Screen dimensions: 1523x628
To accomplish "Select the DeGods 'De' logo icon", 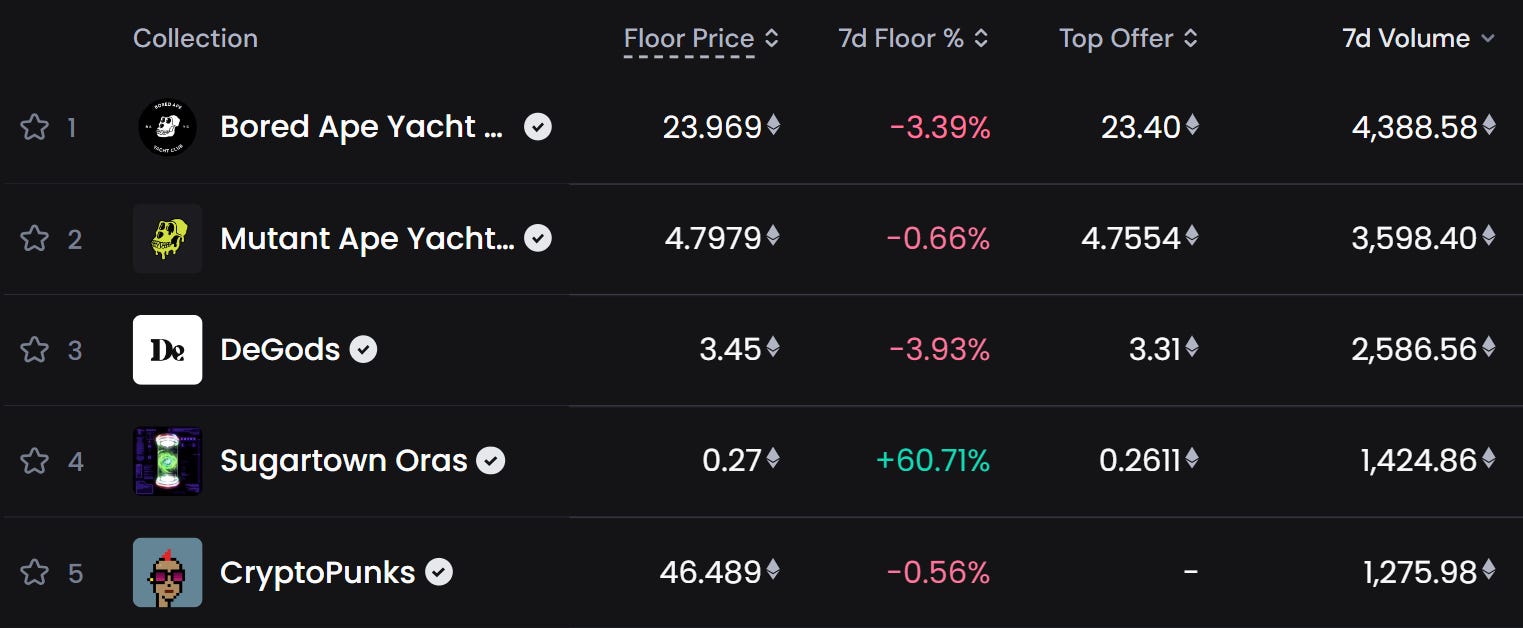I will pos(167,349).
